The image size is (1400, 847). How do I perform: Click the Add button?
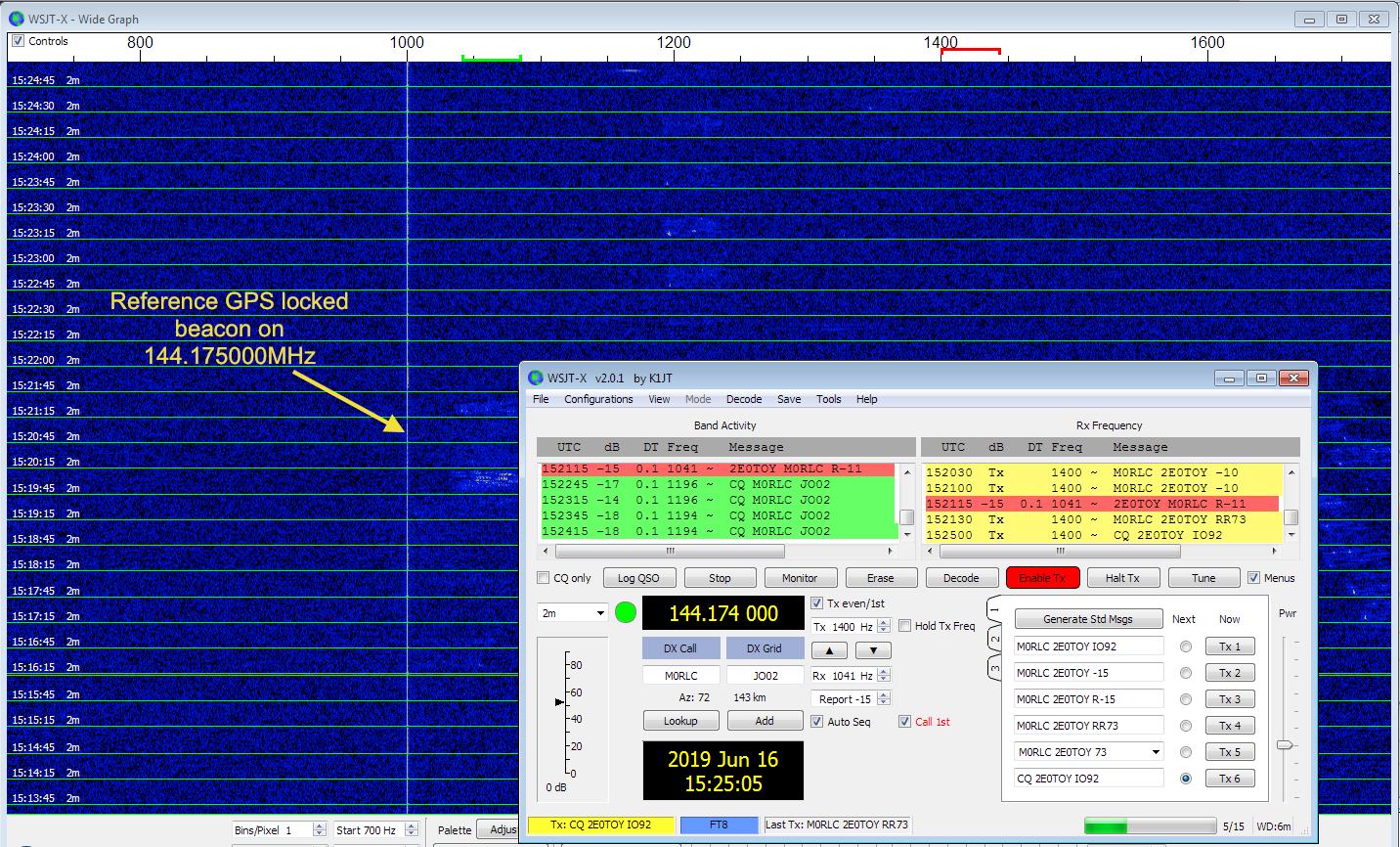click(765, 721)
